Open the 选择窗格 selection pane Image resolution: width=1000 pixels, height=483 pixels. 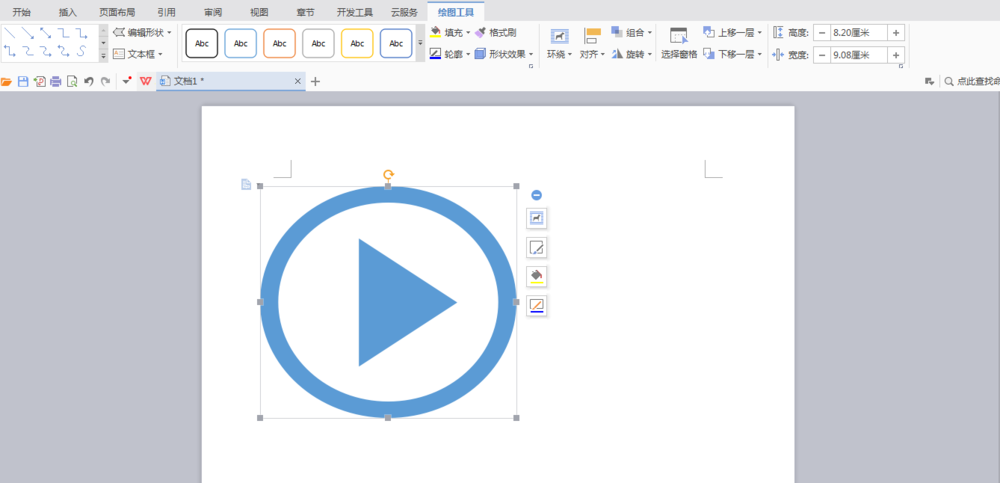click(679, 42)
